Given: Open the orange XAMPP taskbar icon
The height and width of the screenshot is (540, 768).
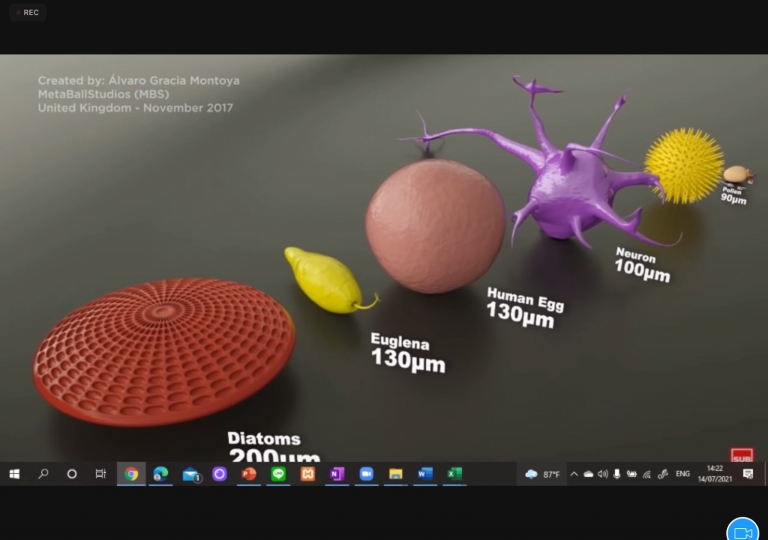Looking at the screenshot, I should tap(308, 474).
